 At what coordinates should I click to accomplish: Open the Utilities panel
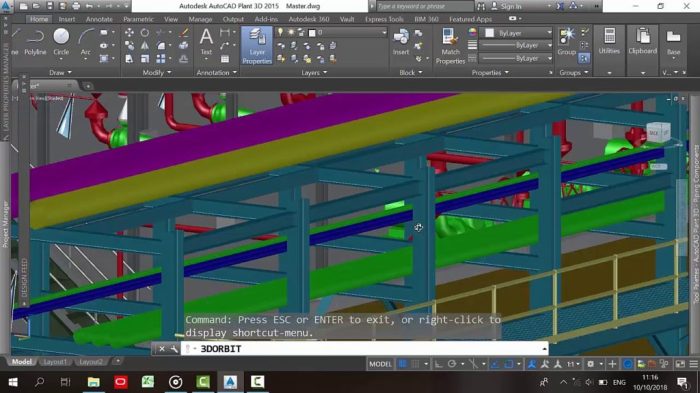609,42
